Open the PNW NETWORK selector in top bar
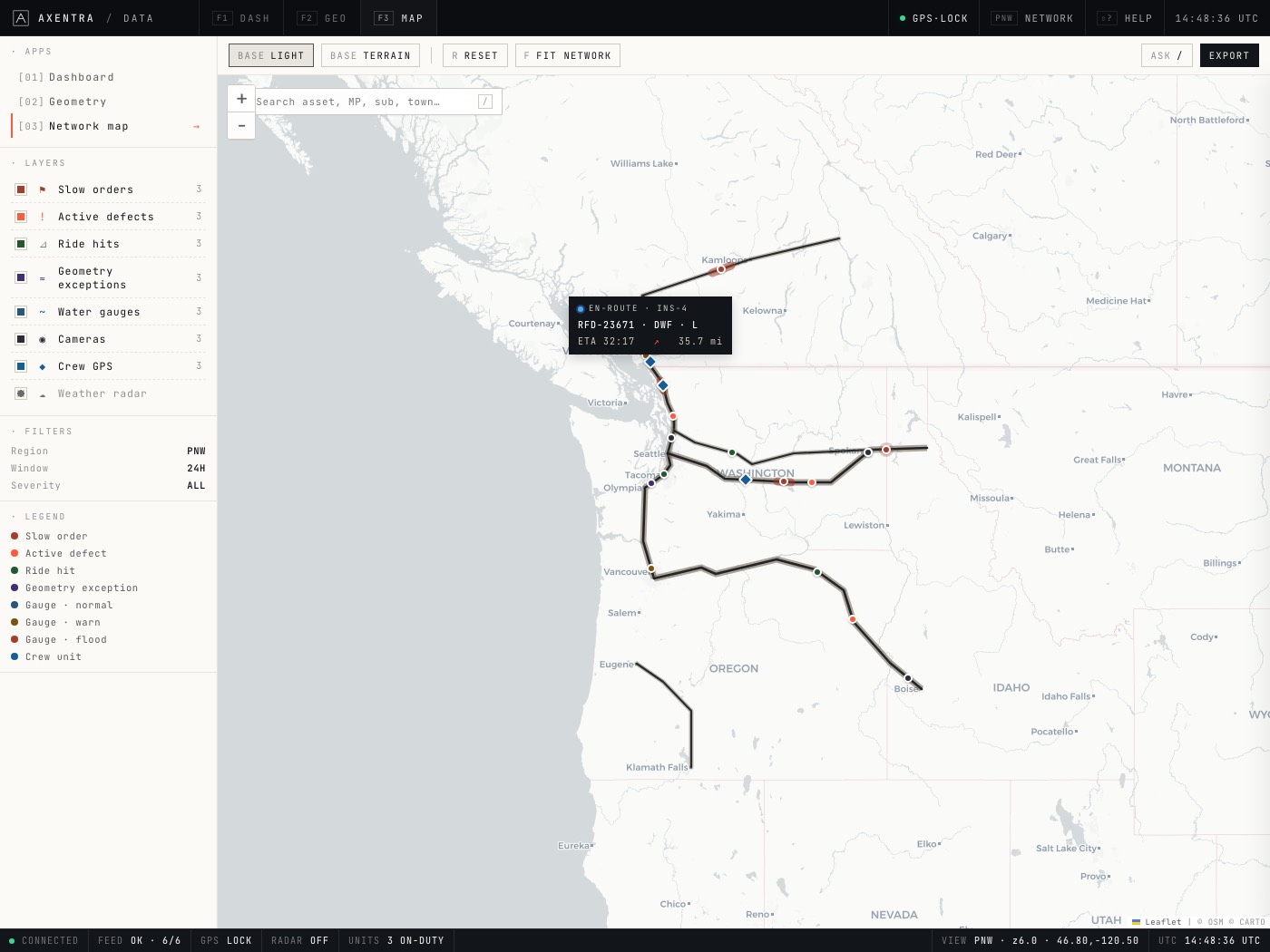Screen dimensions: 1270x952 coord(1032,18)
